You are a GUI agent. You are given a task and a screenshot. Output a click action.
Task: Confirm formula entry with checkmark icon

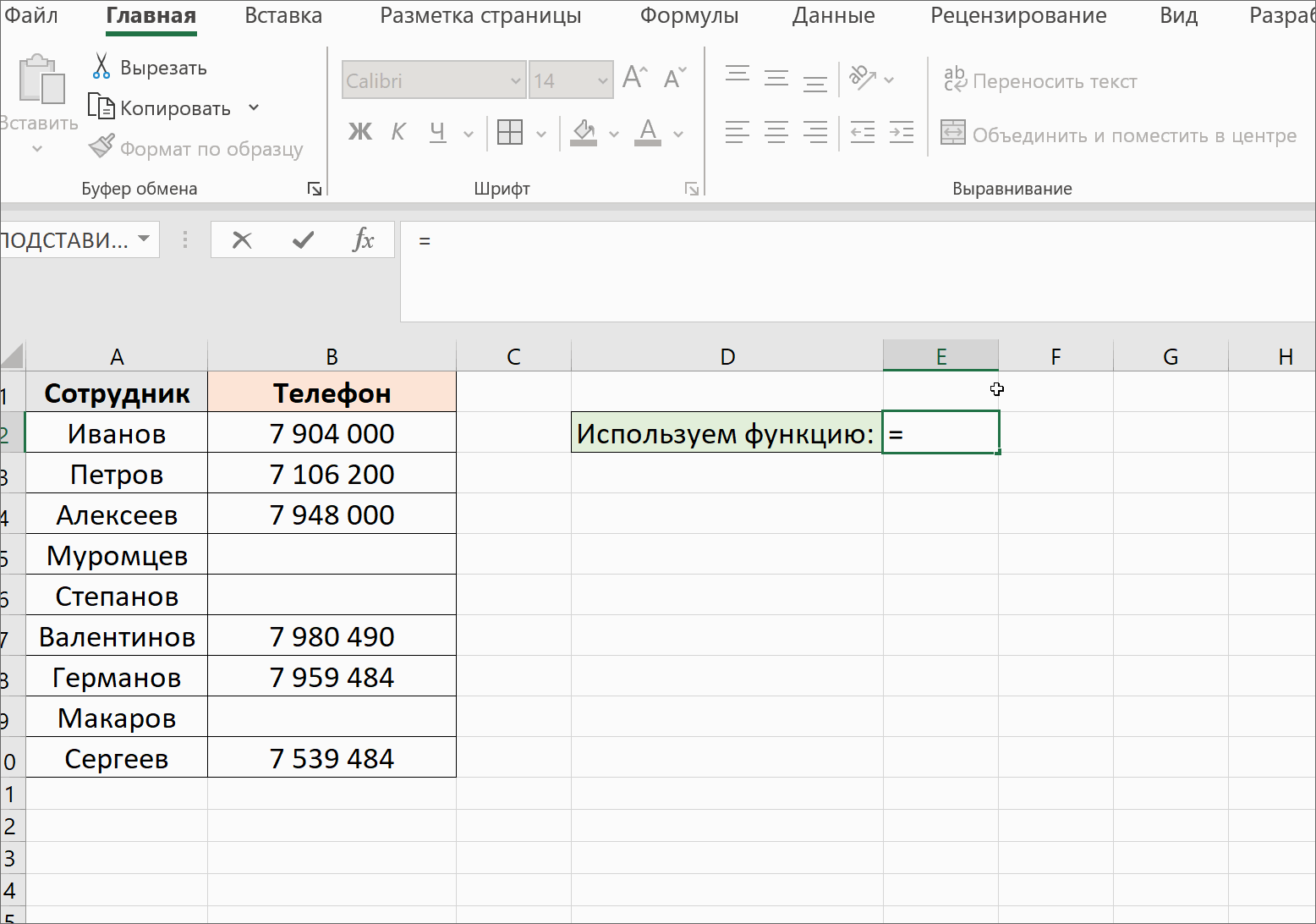tap(303, 240)
